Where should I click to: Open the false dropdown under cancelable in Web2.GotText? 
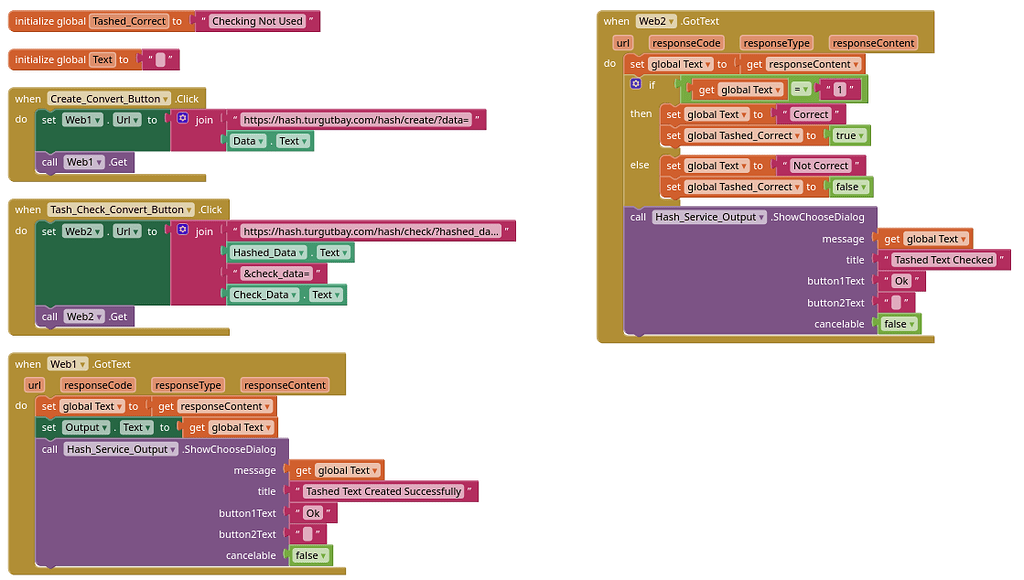tap(899, 323)
